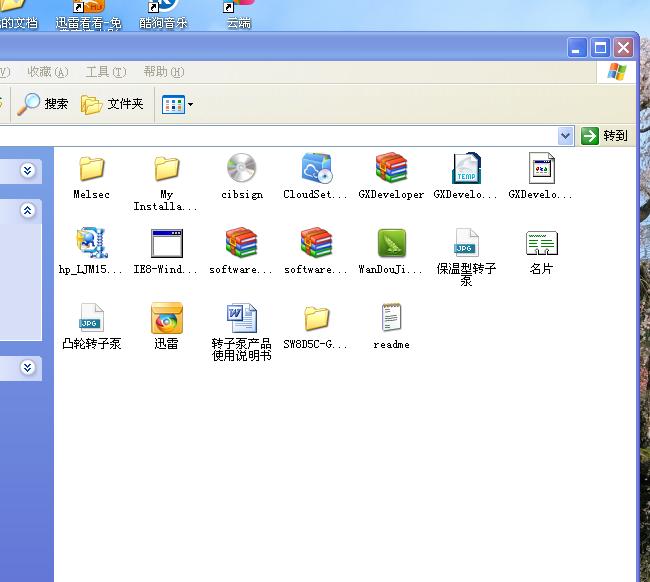Open the 帮助(H) menu
Image resolution: width=650 pixels, height=582 pixels.
click(x=163, y=72)
